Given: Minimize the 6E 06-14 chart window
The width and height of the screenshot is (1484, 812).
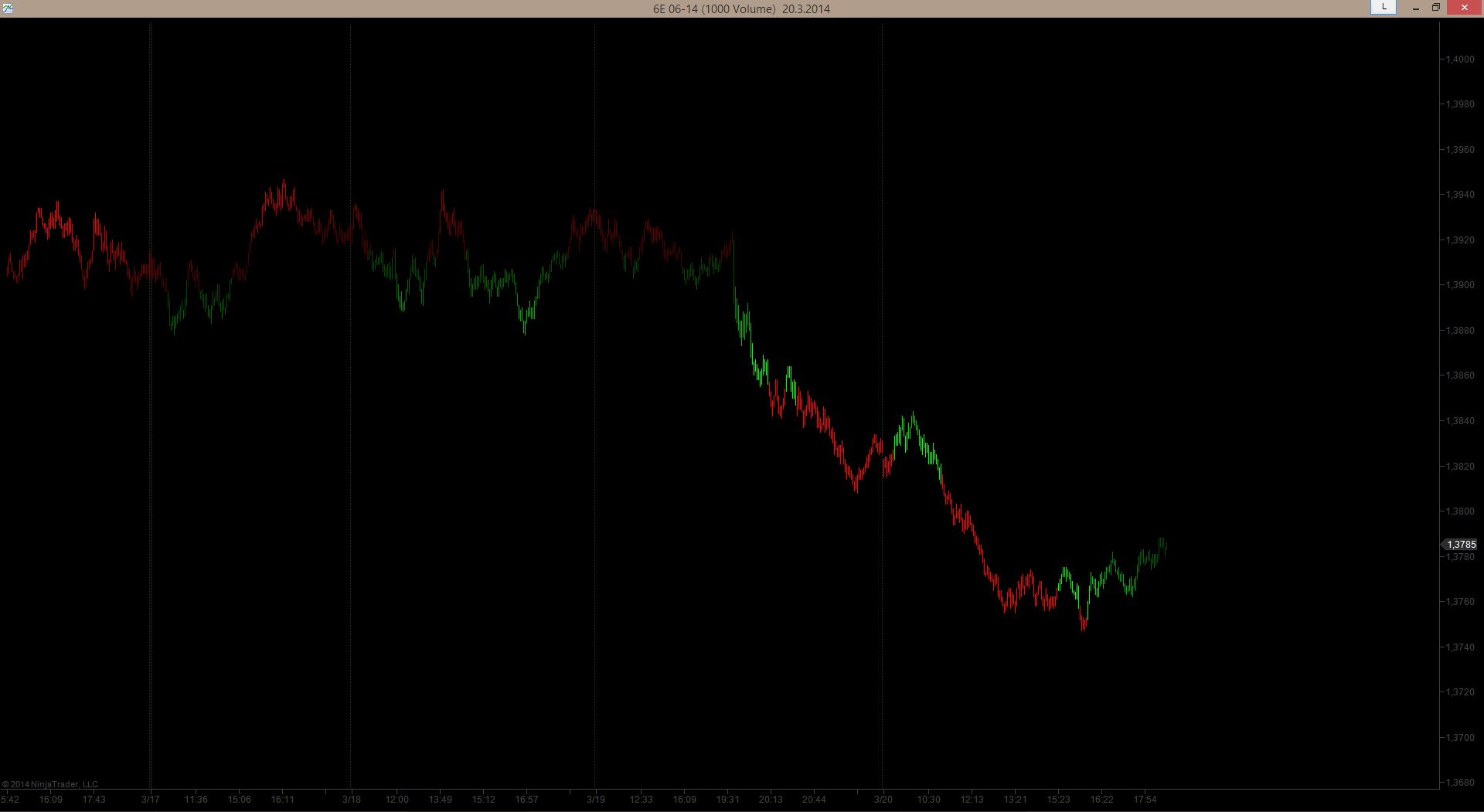Looking at the screenshot, I should (1415, 8).
